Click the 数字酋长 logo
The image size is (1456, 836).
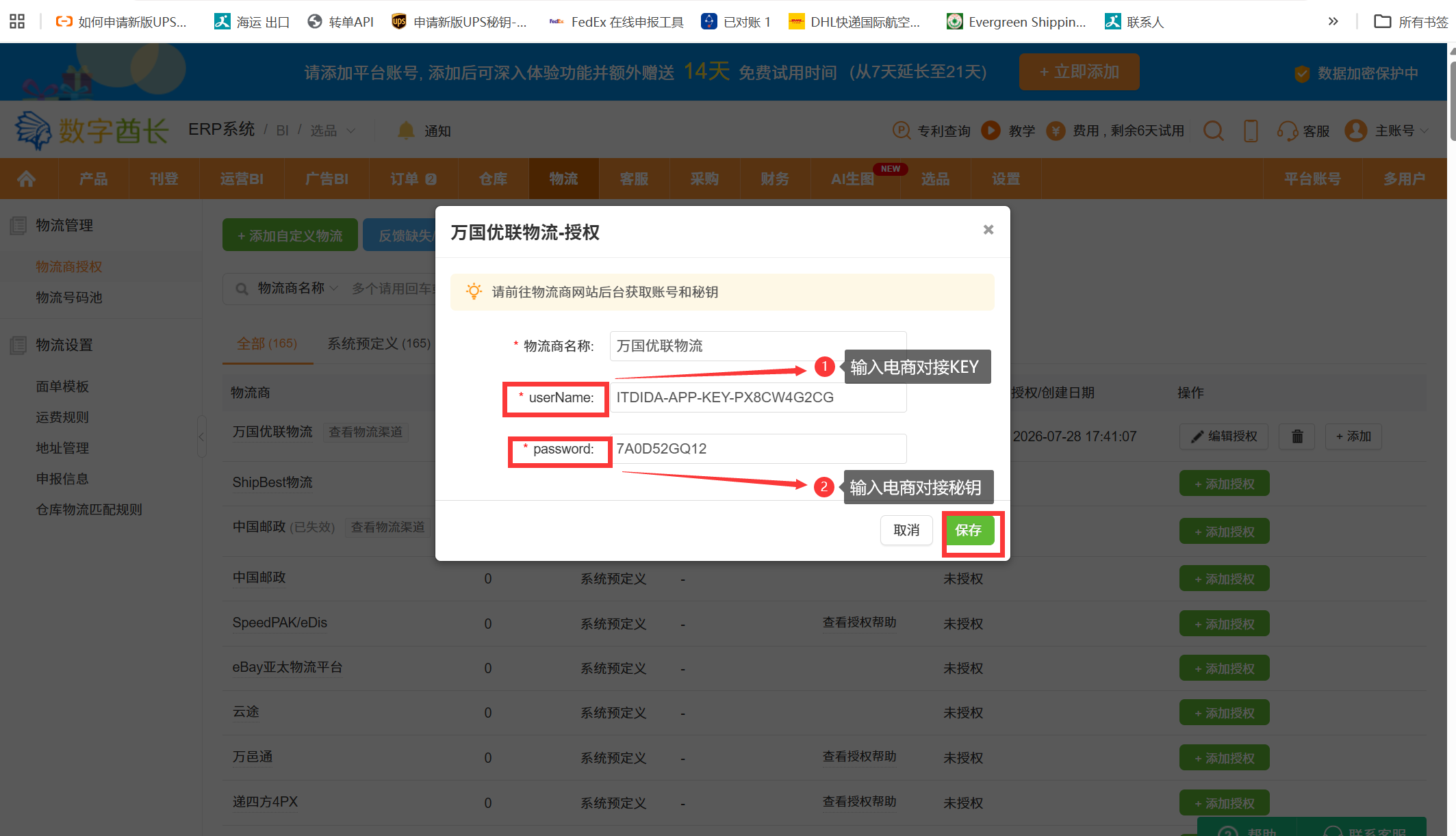pos(92,130)
